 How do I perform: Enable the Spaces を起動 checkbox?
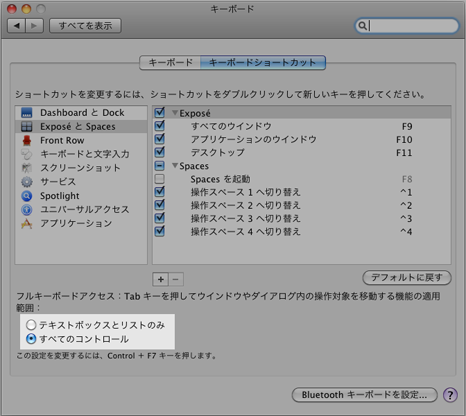coord(160,179)
